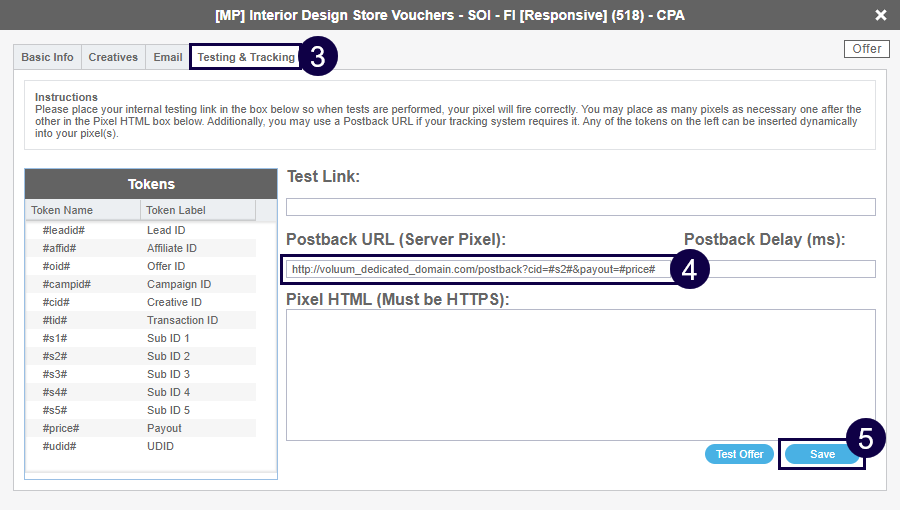Choose the #cid# Creative ID token
The image size is (900, 510).
[x=140, y=302]
